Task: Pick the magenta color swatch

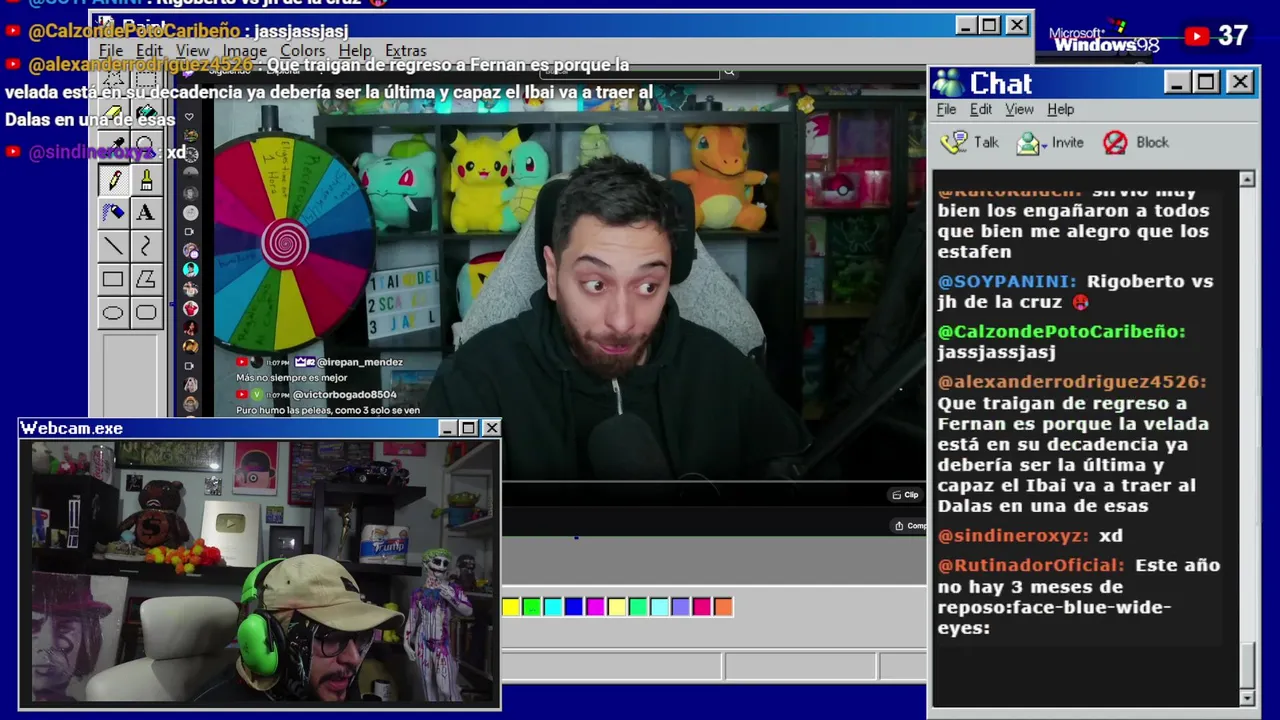Action: (x=595, y=606)
